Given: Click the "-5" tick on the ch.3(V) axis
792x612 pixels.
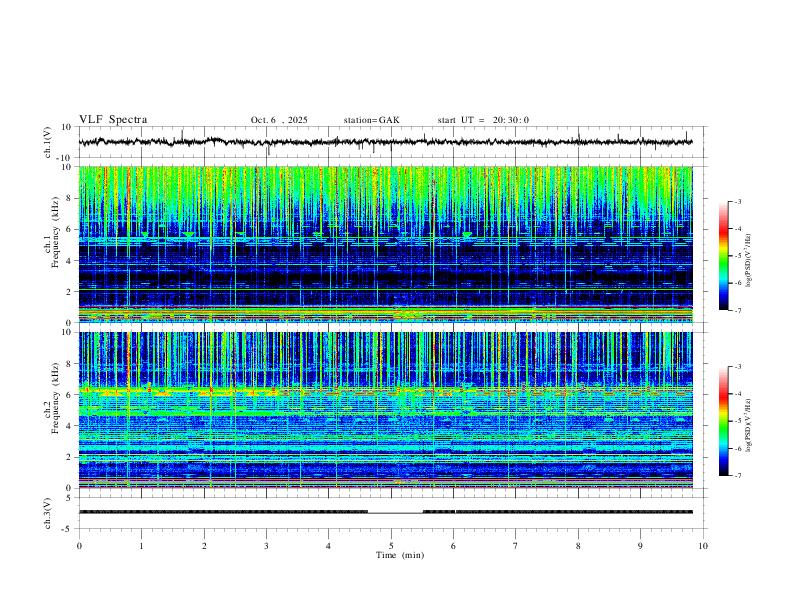Looking at the screenshot, I should tap(68, 529).
